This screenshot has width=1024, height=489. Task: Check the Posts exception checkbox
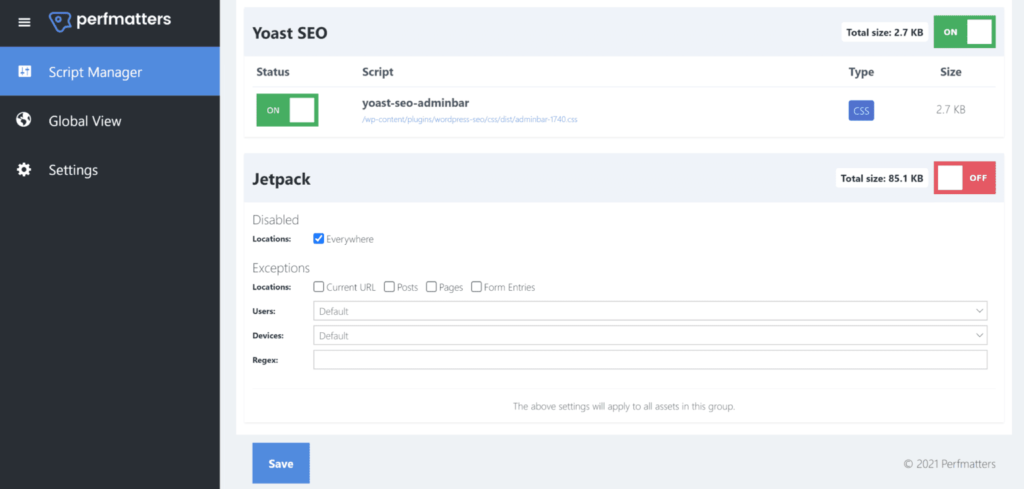[389, 287]
